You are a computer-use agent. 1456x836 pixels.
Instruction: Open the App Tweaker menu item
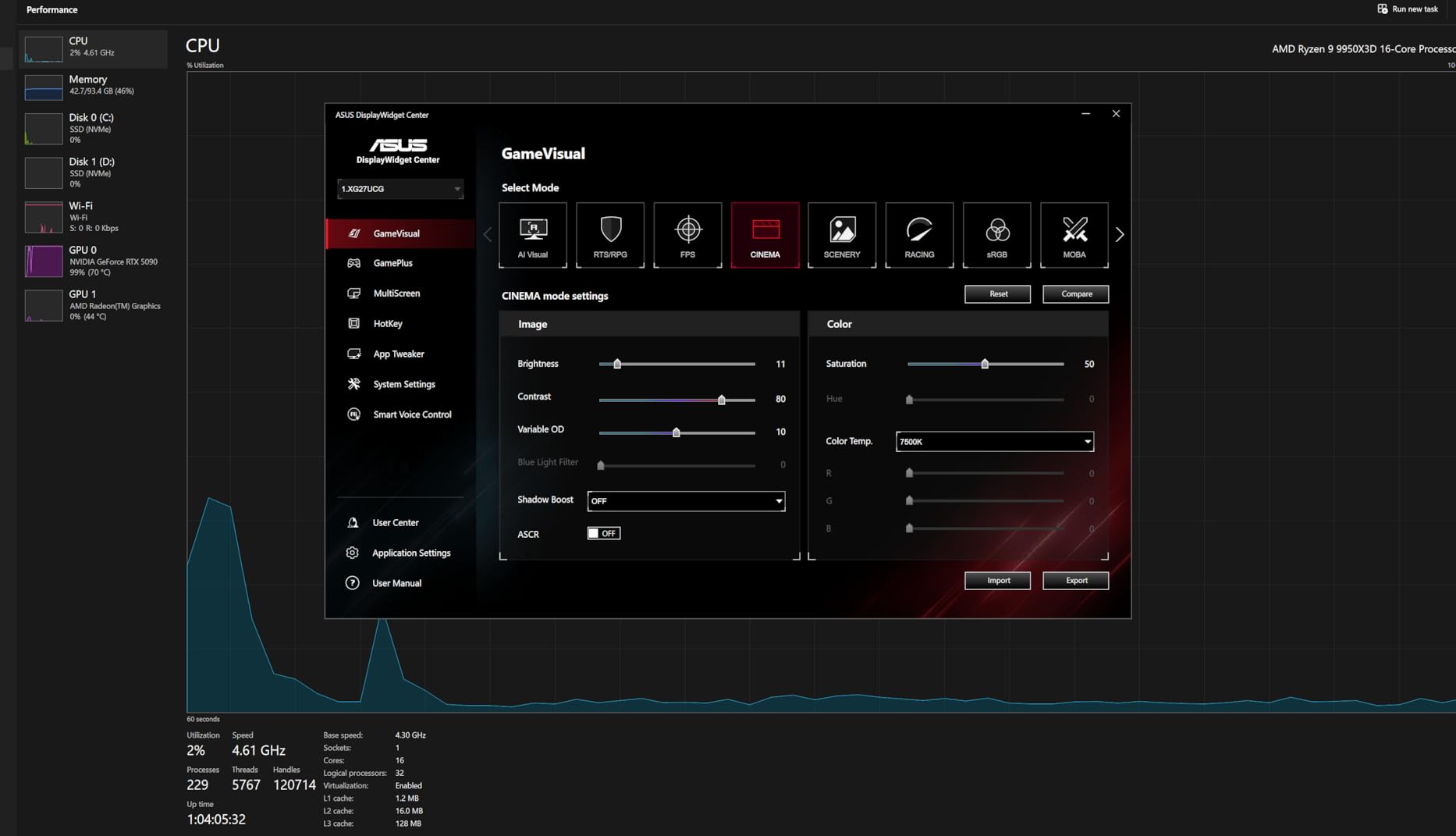point(400,354)
